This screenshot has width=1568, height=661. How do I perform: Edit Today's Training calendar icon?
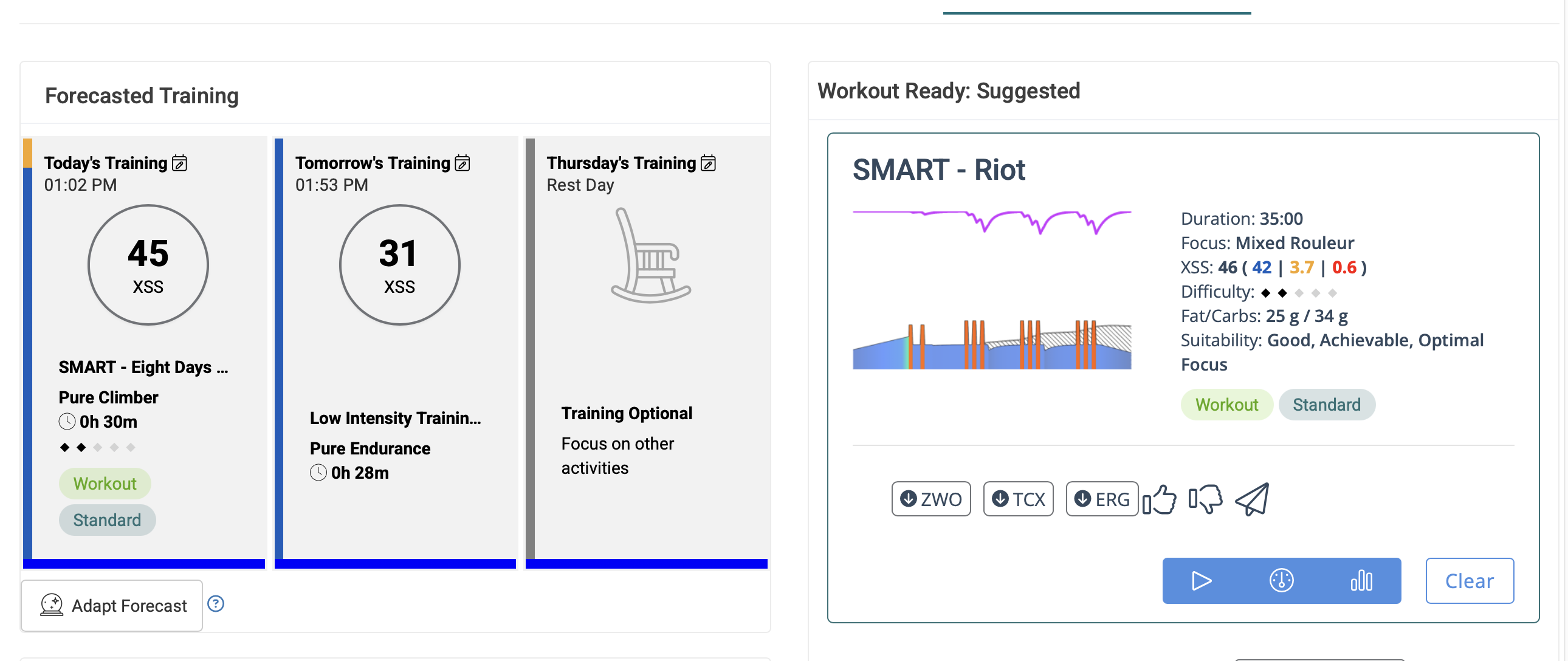pyautogui.click(x=179, y=163)
